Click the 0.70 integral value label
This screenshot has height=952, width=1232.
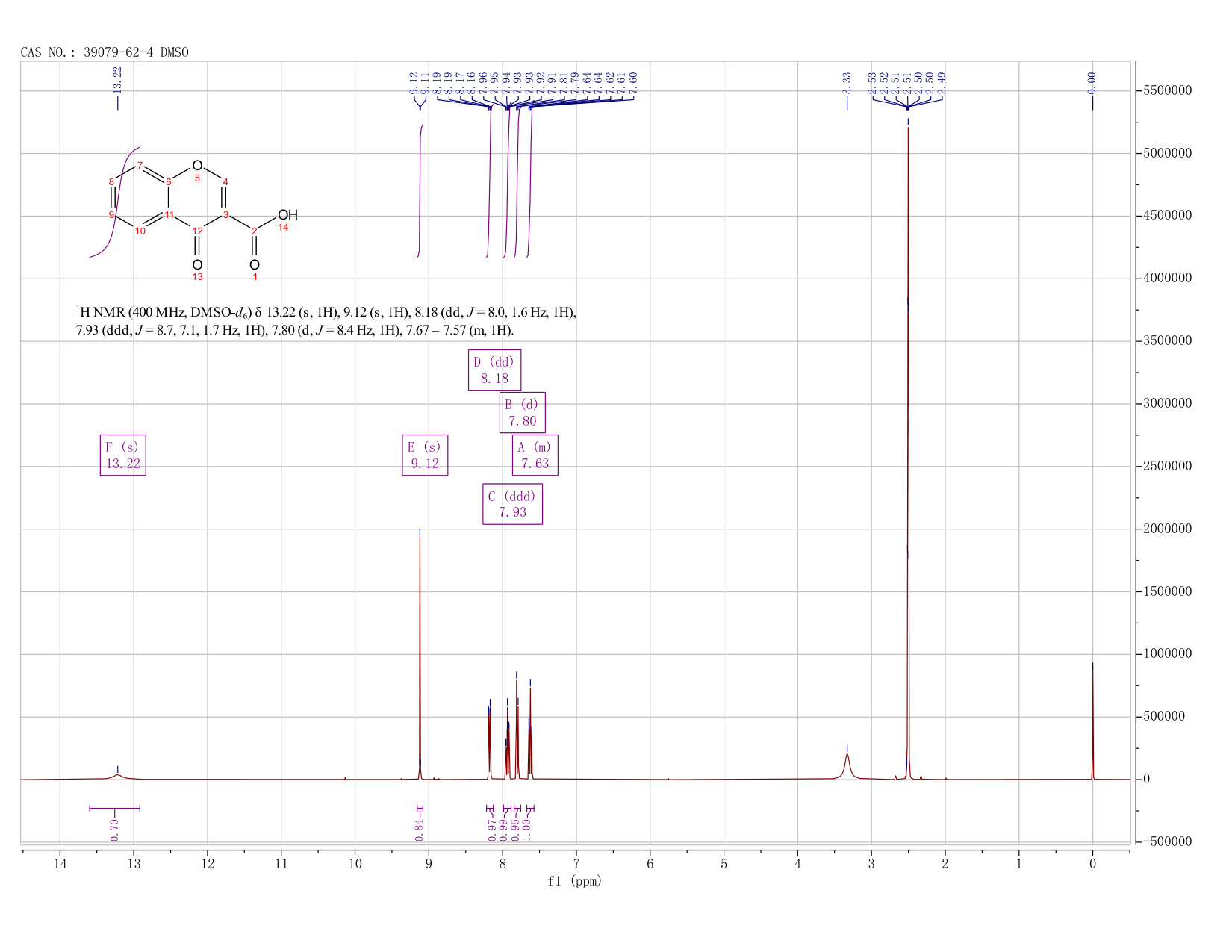[x=114, y=830]
